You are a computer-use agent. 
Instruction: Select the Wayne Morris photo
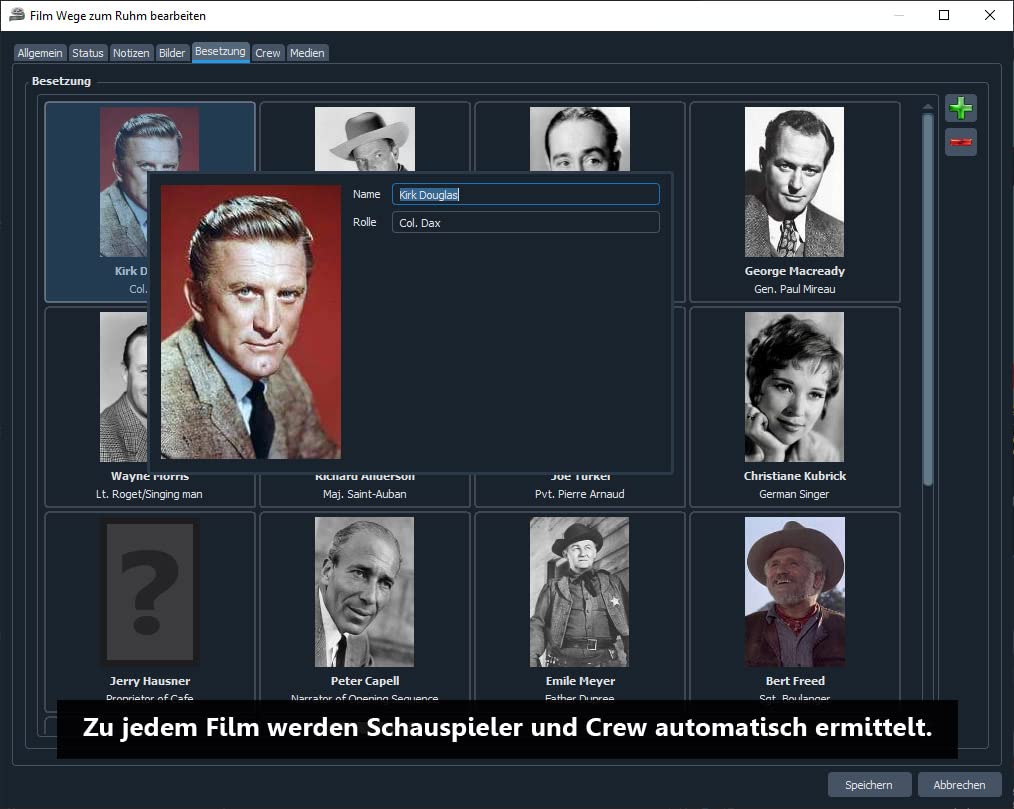point(124,387)
